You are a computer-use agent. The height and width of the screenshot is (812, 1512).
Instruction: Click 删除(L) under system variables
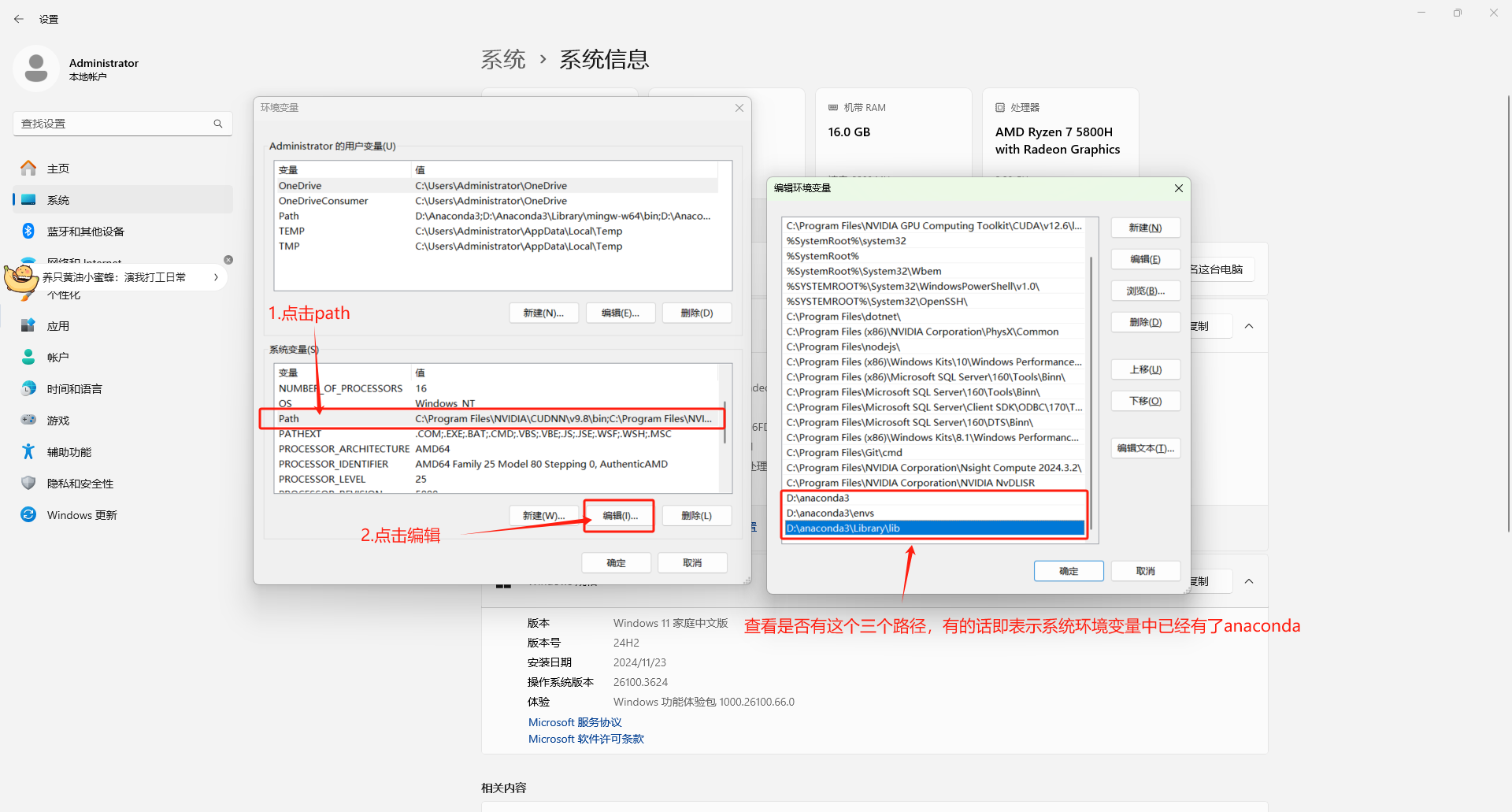697,516
